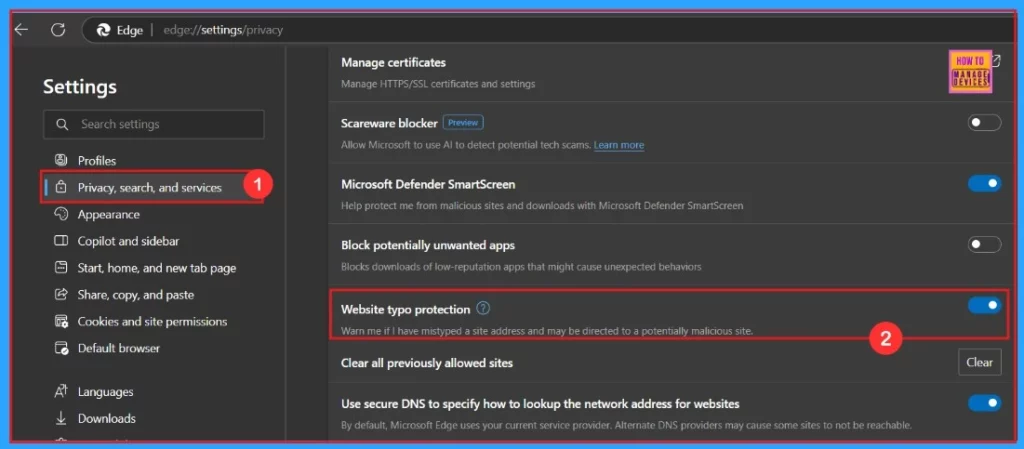The image size is (1024, 449).
Task: Click Clear button for previously allowed sites
Action: 980,362
